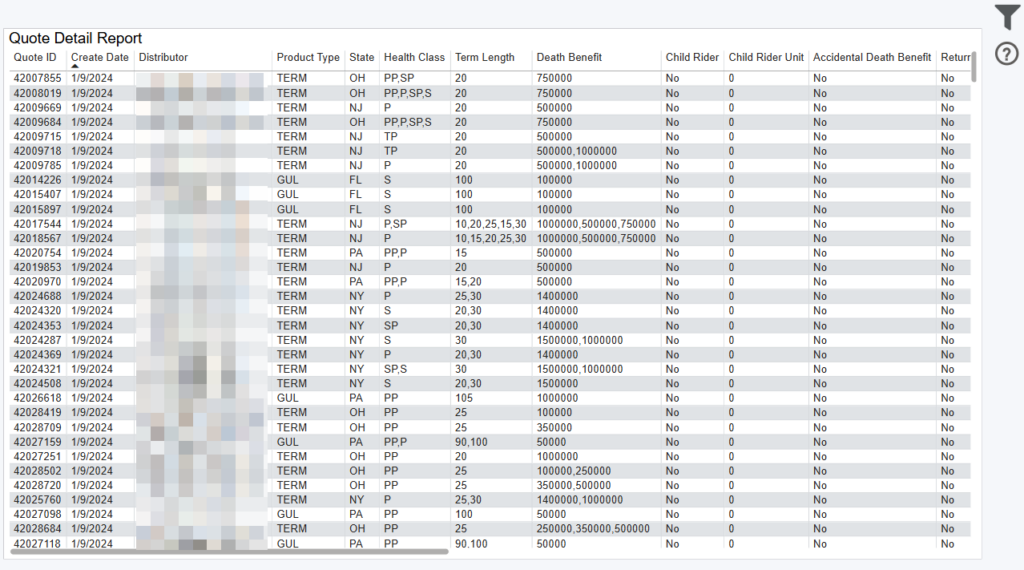
Task: Select the Term Length column header
Action: pyautogui.click(x=484, y=57)
